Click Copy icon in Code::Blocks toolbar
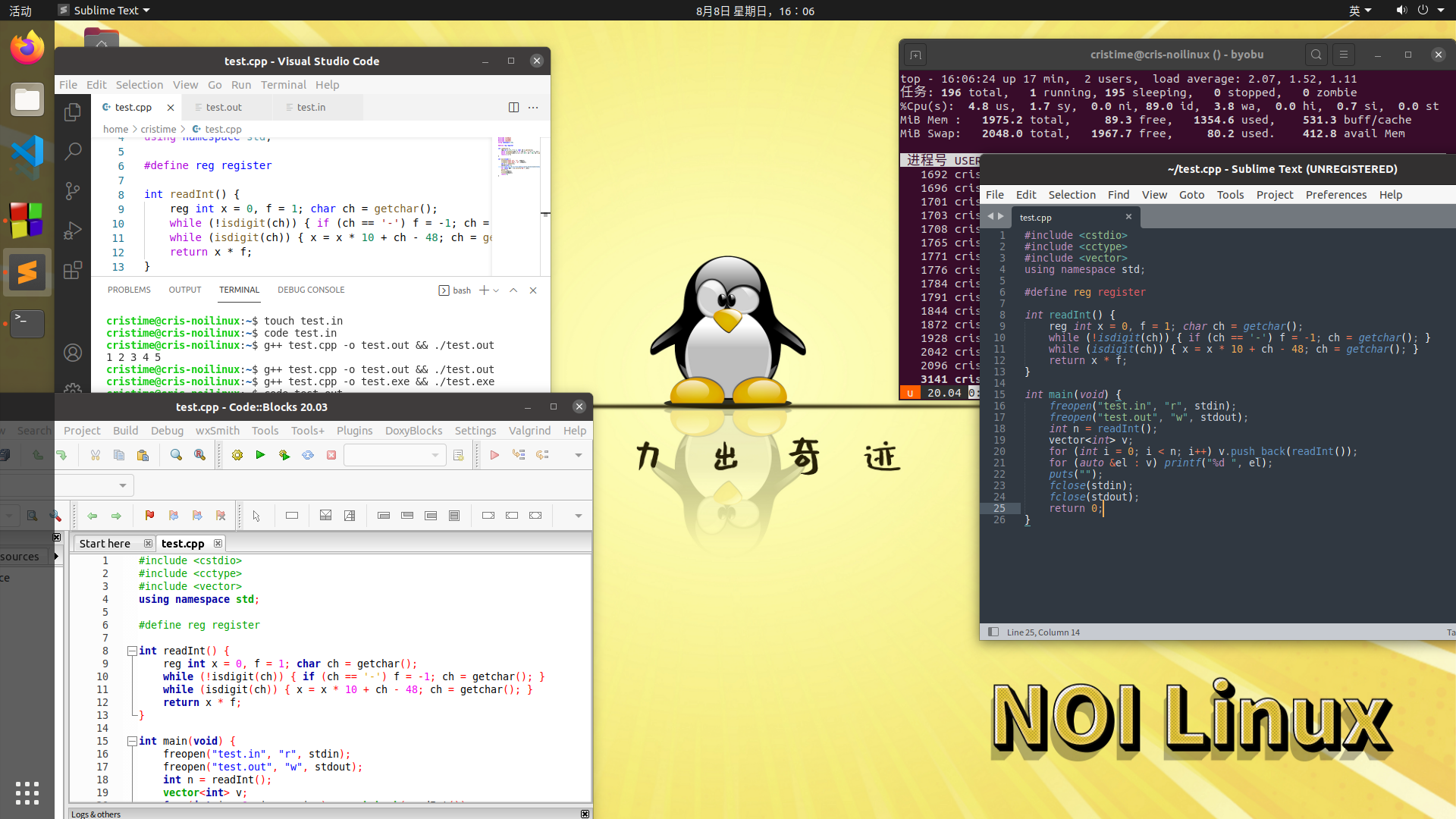 coord(119,455)
